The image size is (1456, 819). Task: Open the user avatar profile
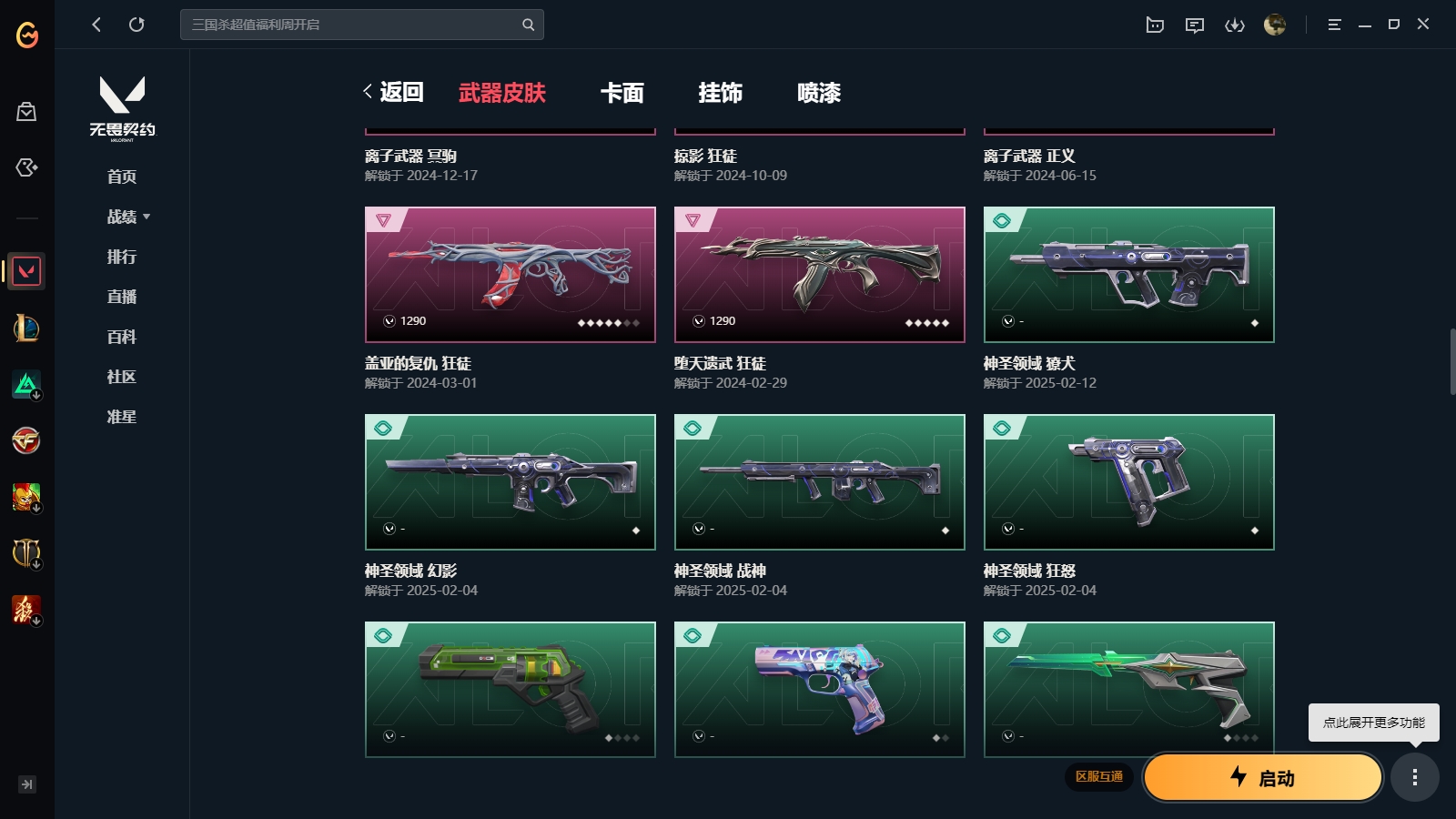click(x=1275, y=25)
